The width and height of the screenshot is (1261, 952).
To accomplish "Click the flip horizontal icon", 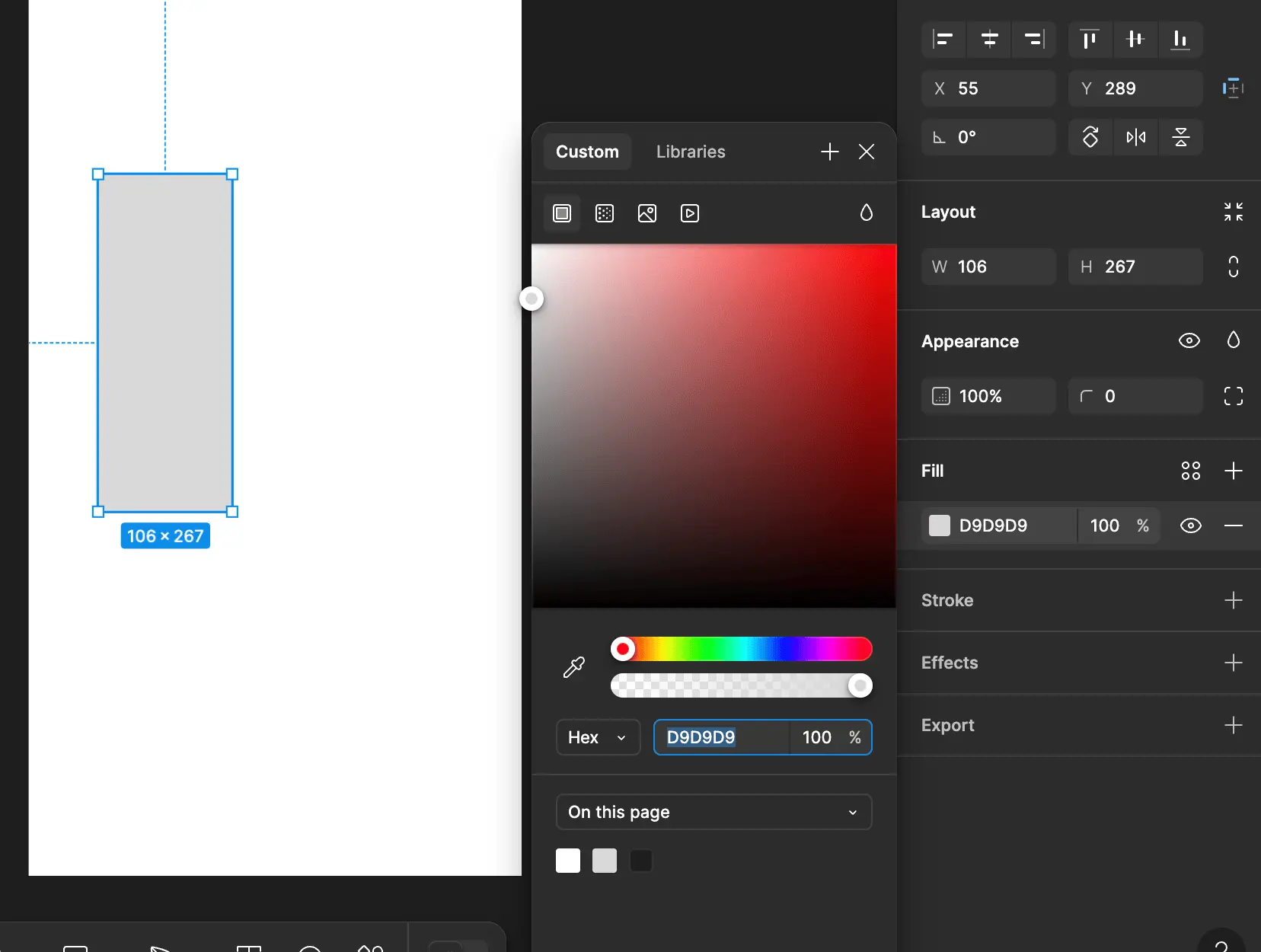I will click(1135, 137).
